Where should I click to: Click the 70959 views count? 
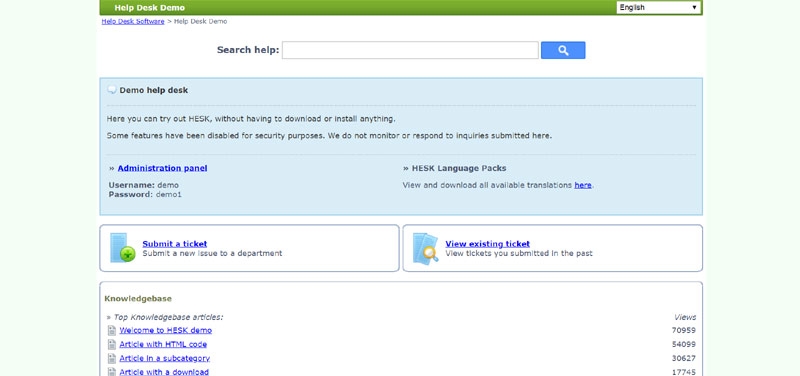[x=684, y=330]
